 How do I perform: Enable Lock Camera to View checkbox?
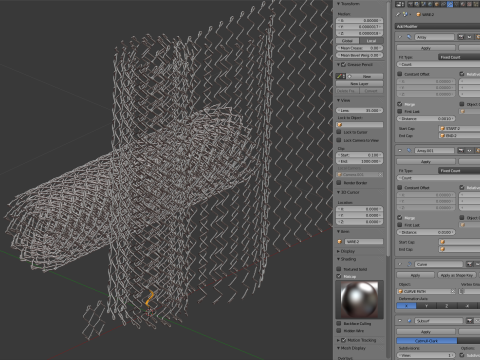[339, 140]
